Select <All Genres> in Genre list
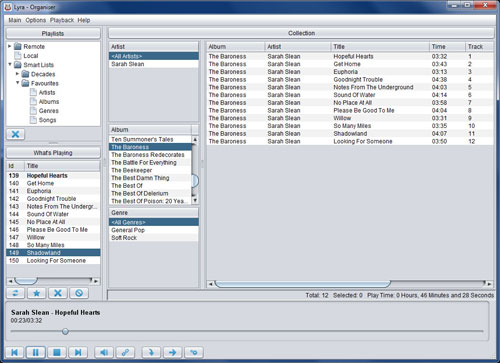The width and height of the screenshot is (500, 363). (154, 222)
